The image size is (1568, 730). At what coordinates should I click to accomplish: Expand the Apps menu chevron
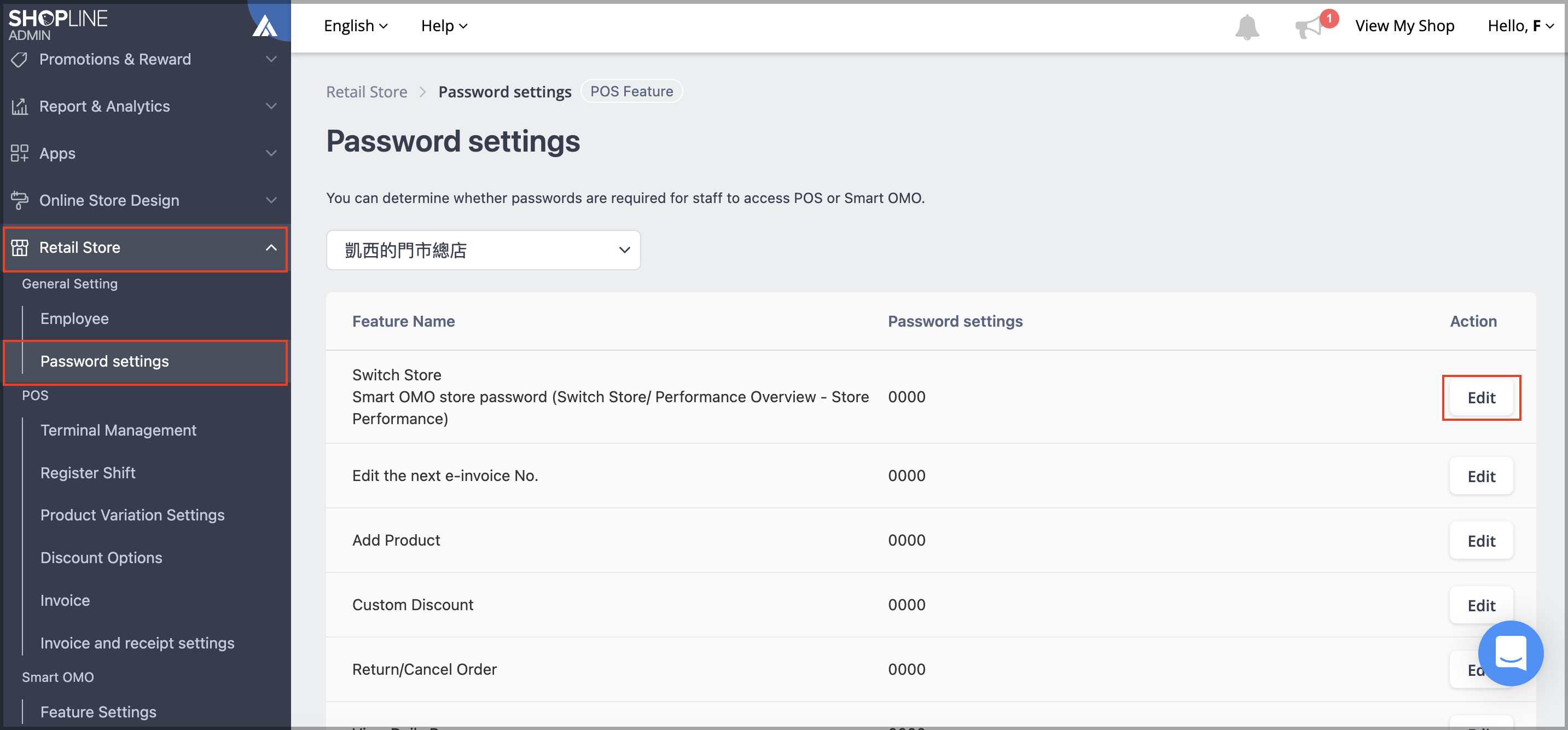pyautogui.click(x=271, y=153)
